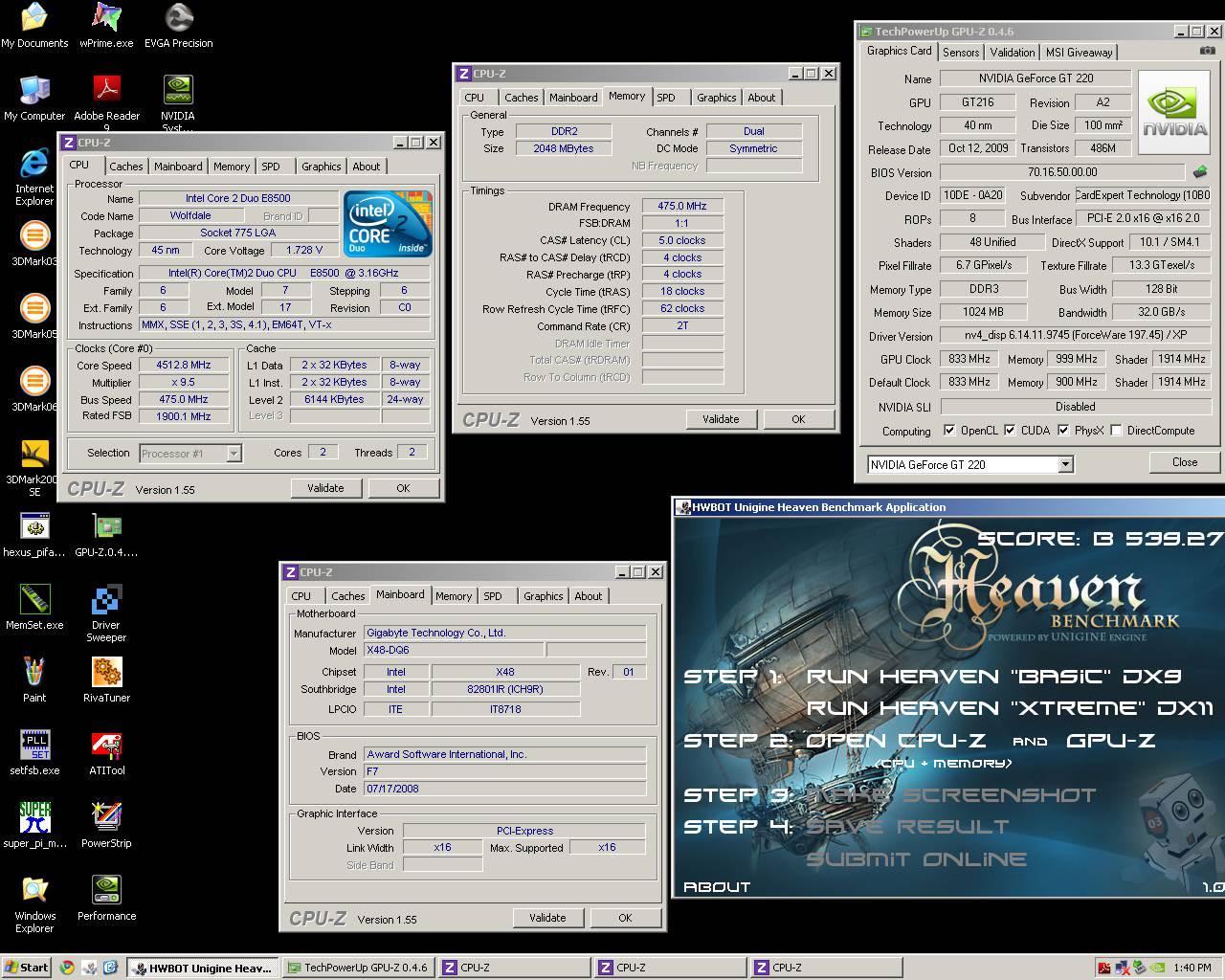The height and width of the screenshot is (980, 1225).
Task: Select the 3DMark06 desktop icon
Action: 34,390
